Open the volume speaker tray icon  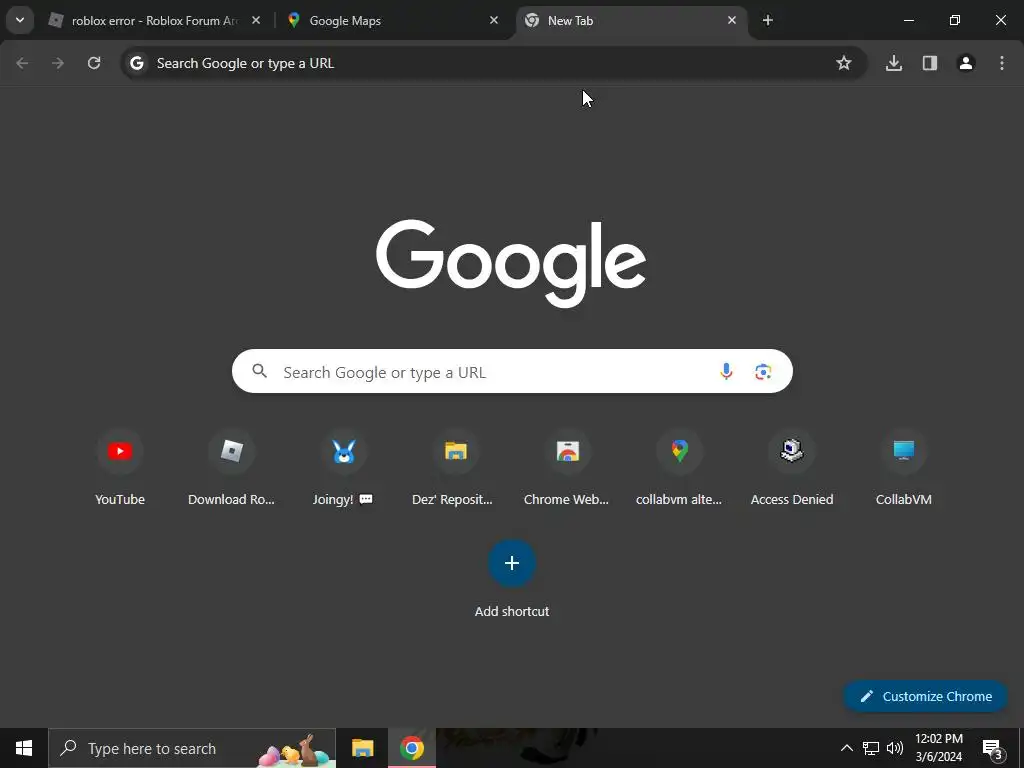[x=895, y=748]
